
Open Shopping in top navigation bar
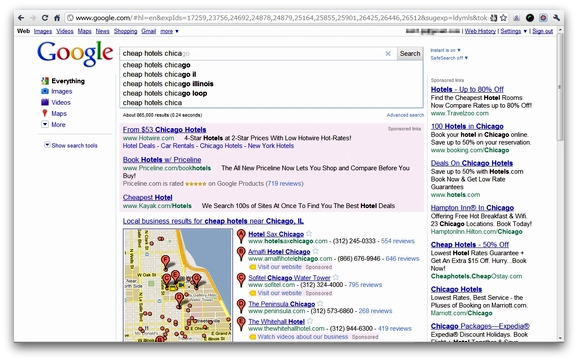click(125, 31)
